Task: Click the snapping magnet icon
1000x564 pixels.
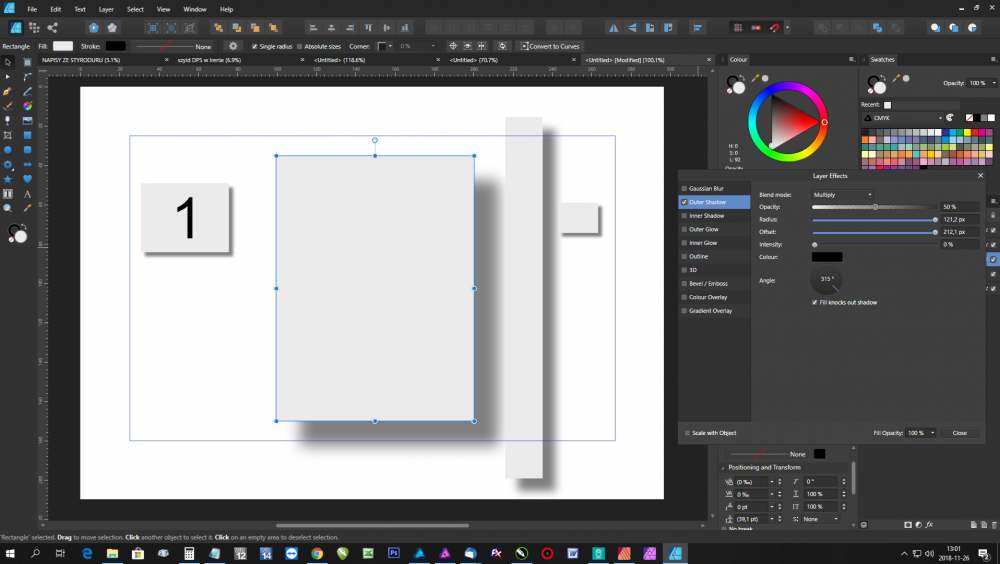Action: pyautogui.click(x=774, y=28)
